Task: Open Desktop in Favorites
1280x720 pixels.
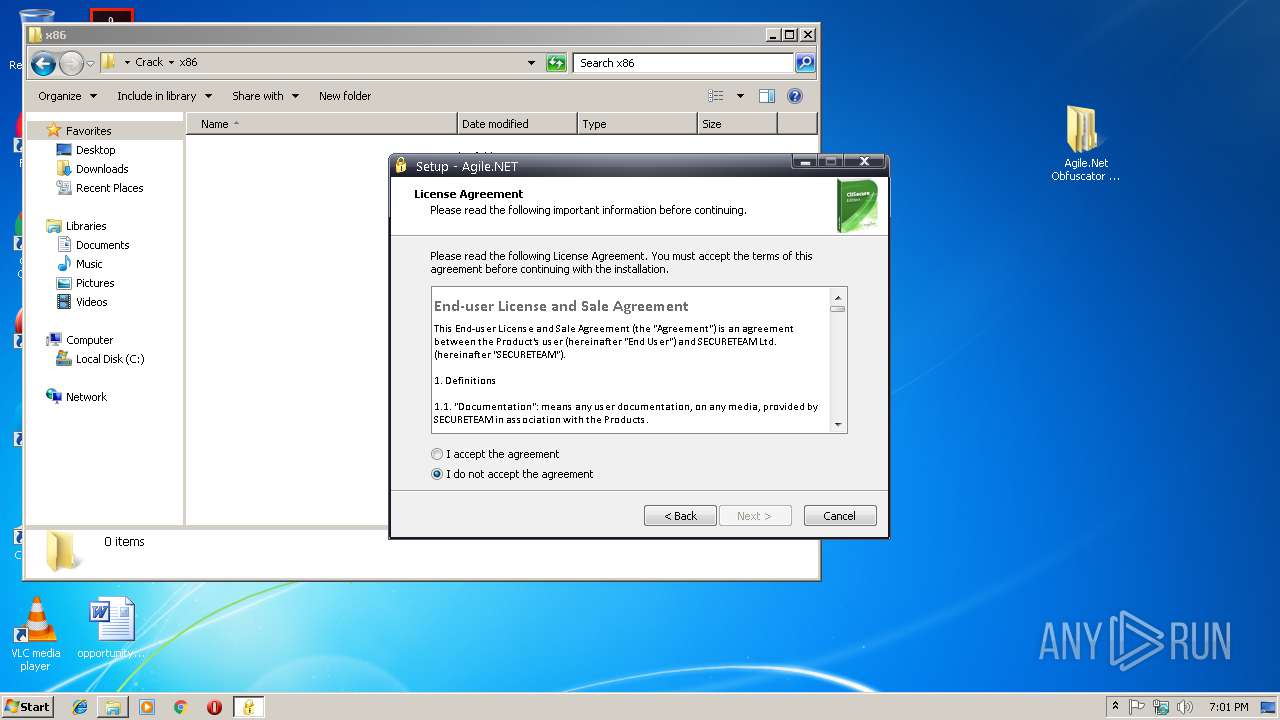Action: tap(95, 150)
